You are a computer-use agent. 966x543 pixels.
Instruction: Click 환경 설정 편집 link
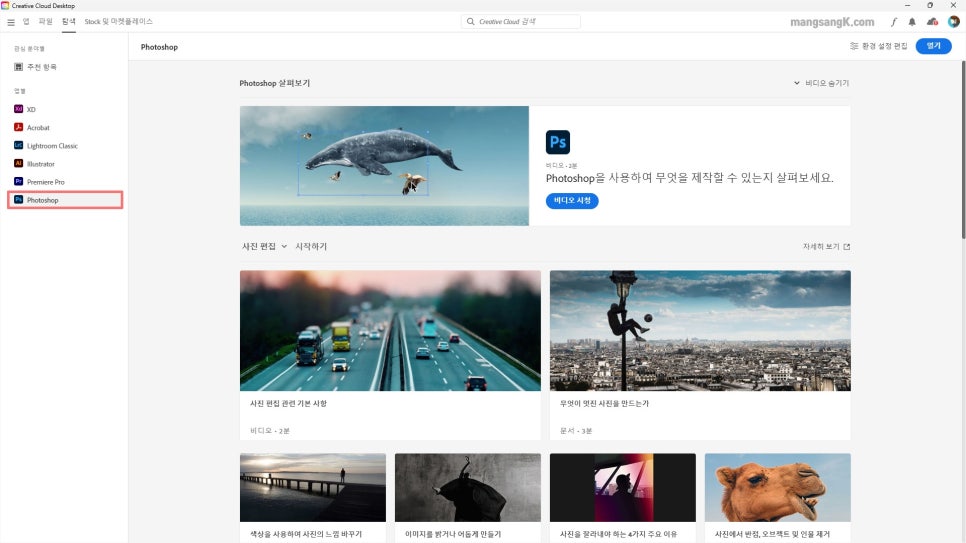(884, 46)
